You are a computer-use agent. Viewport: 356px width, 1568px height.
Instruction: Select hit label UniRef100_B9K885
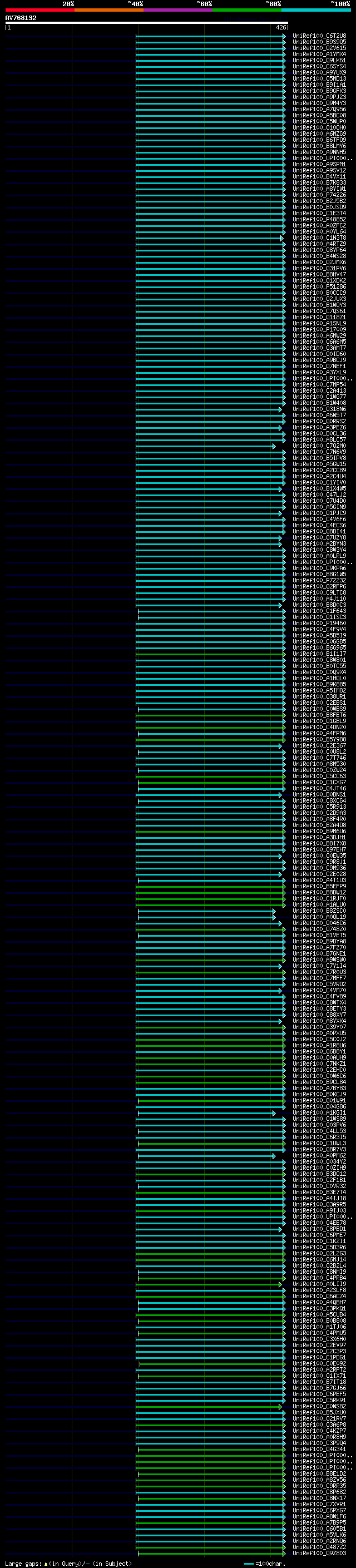pos(319,684)
